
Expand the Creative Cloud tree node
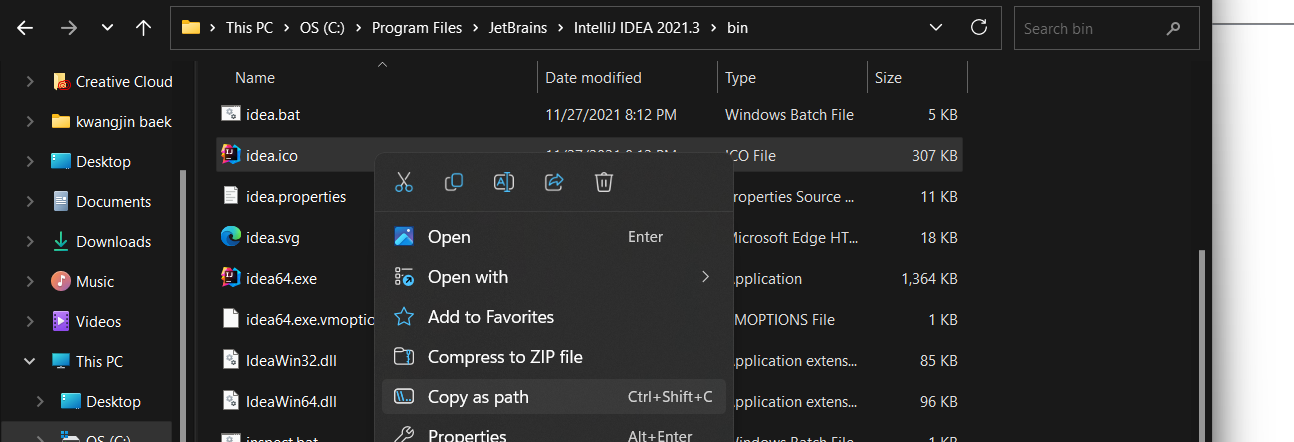[x=29, y=82]
